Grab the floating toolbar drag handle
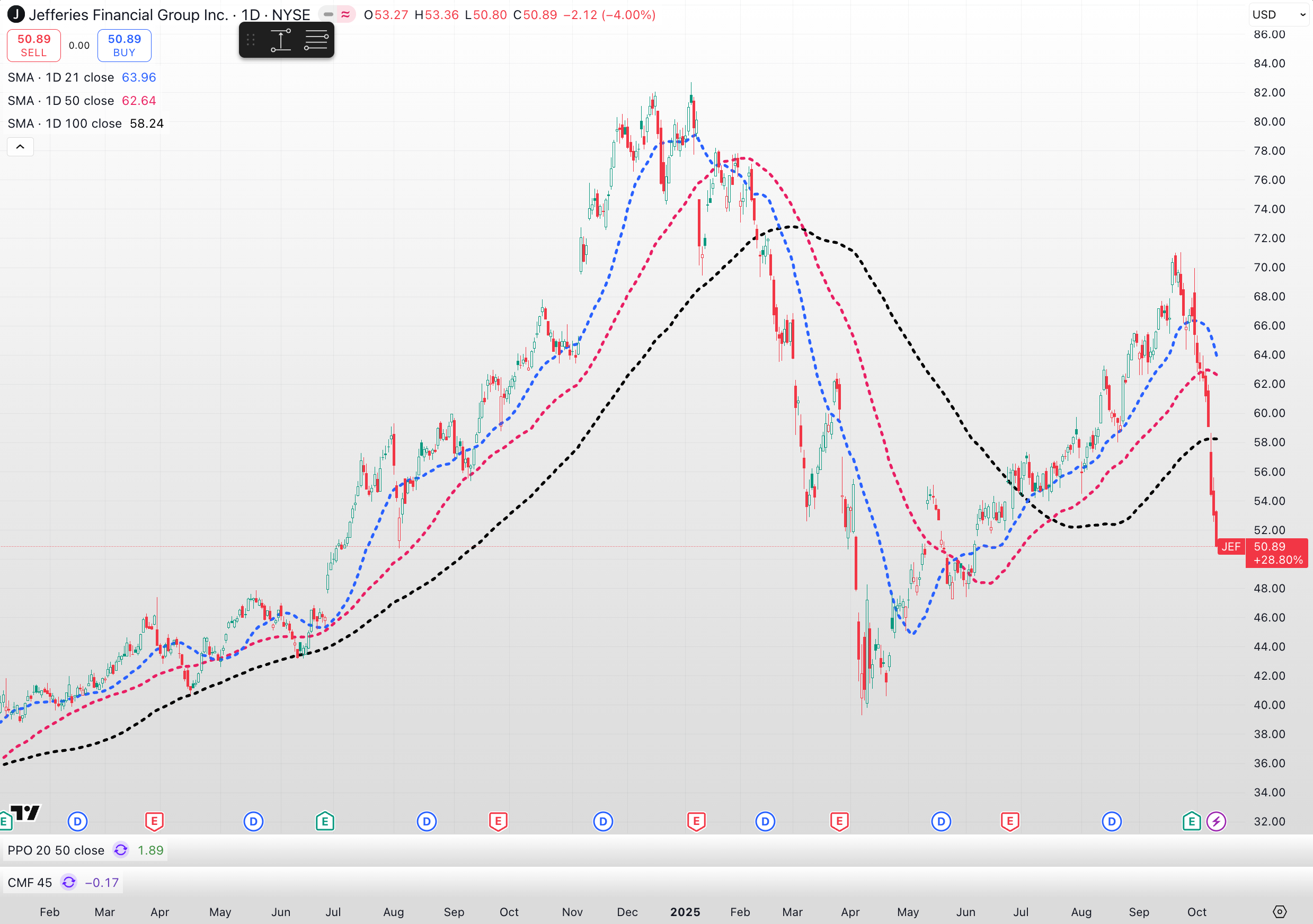Screen dimensions: 1313x924 251,40
